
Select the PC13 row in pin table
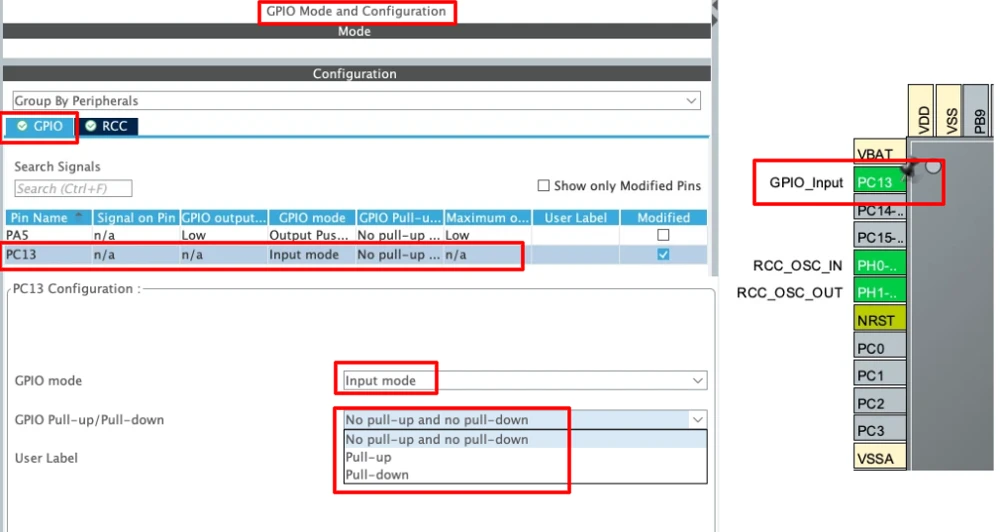(x=357, y=255)
